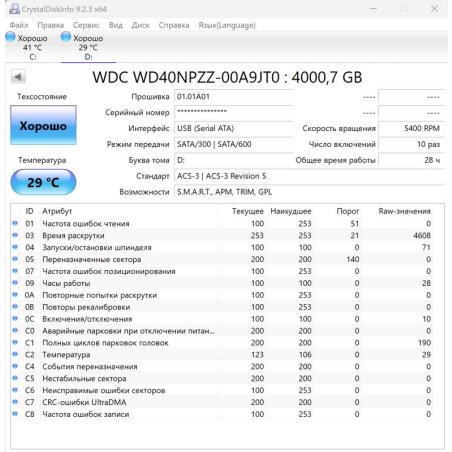Image resolution: width=452 pixels, height=452 pixels.
Task: Select row 04 Запуски/остановки шпинделя
Action: (x=222, y=247)
